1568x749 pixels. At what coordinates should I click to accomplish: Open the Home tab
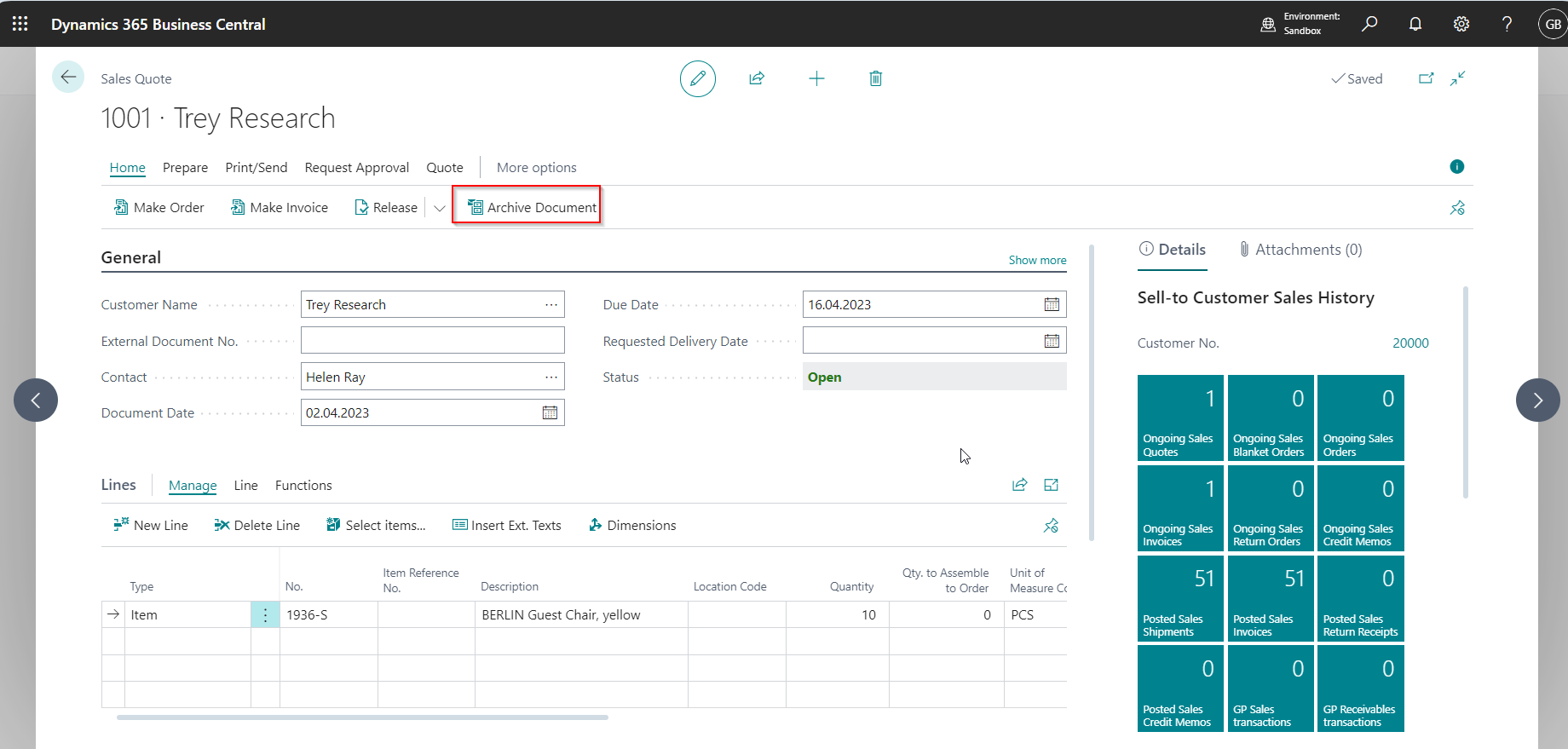coord(128,168)
